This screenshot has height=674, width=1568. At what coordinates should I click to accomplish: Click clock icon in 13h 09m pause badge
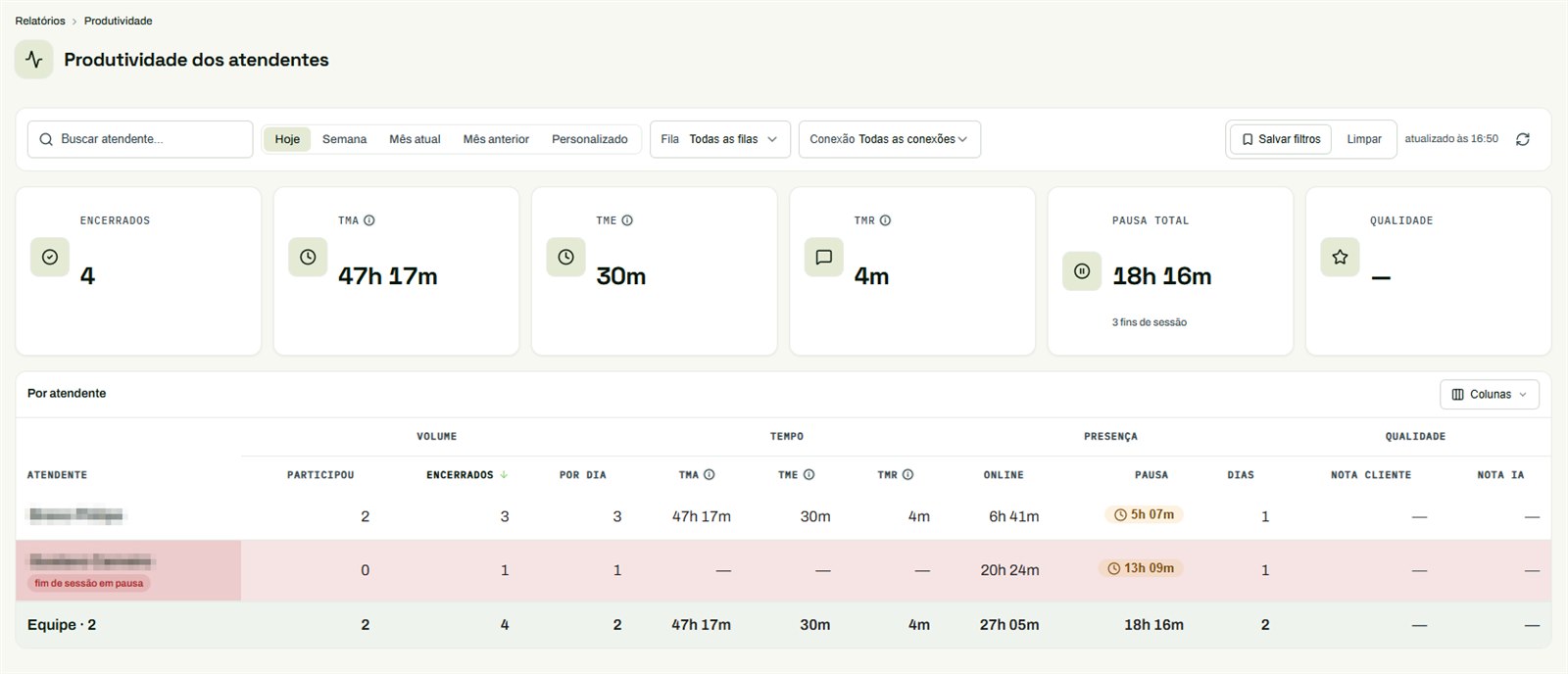1113,568
